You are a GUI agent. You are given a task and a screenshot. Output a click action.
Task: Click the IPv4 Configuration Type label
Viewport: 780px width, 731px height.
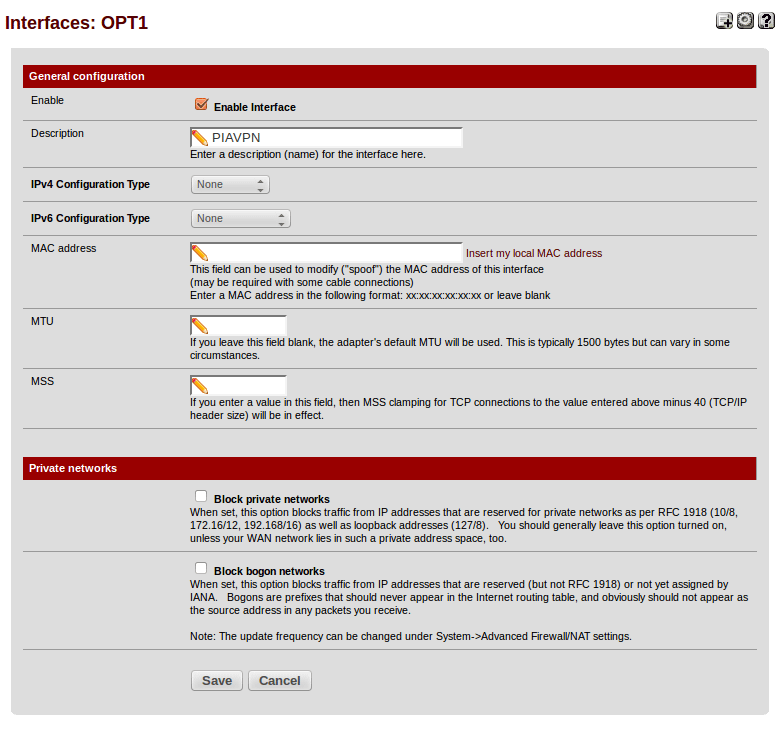[90, 184]
